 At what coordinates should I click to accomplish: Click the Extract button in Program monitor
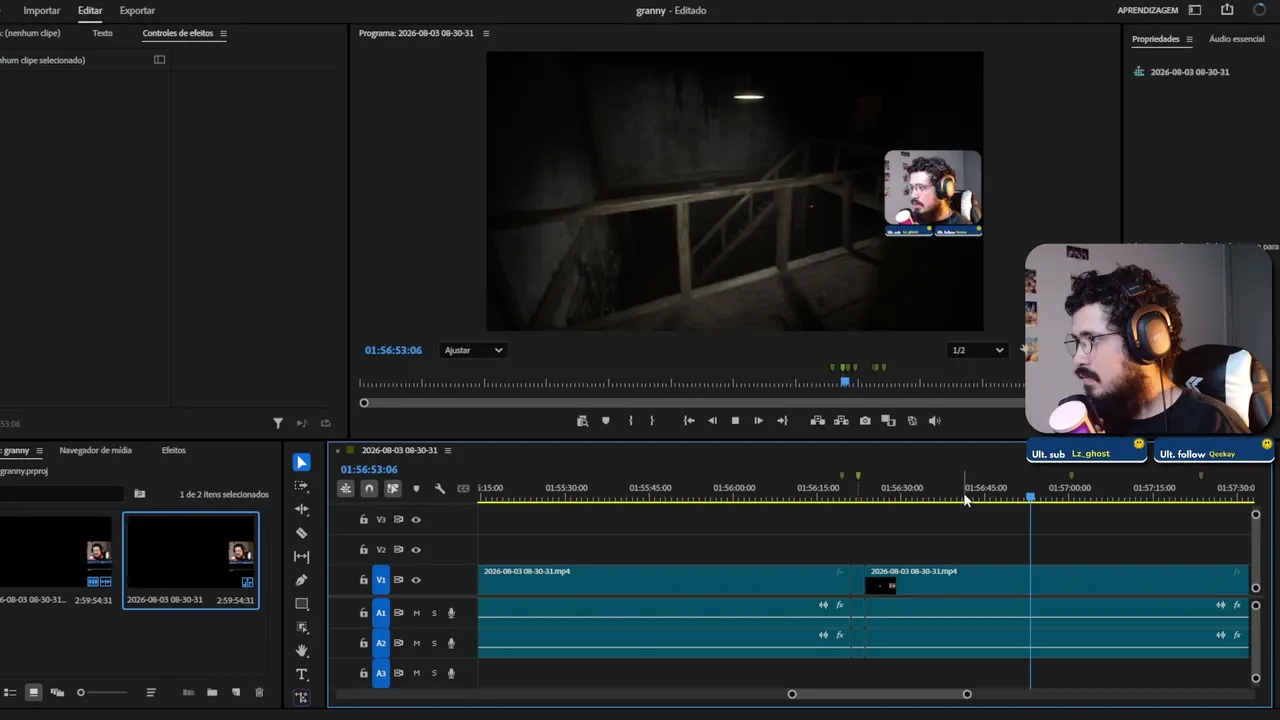coord(841,421)
